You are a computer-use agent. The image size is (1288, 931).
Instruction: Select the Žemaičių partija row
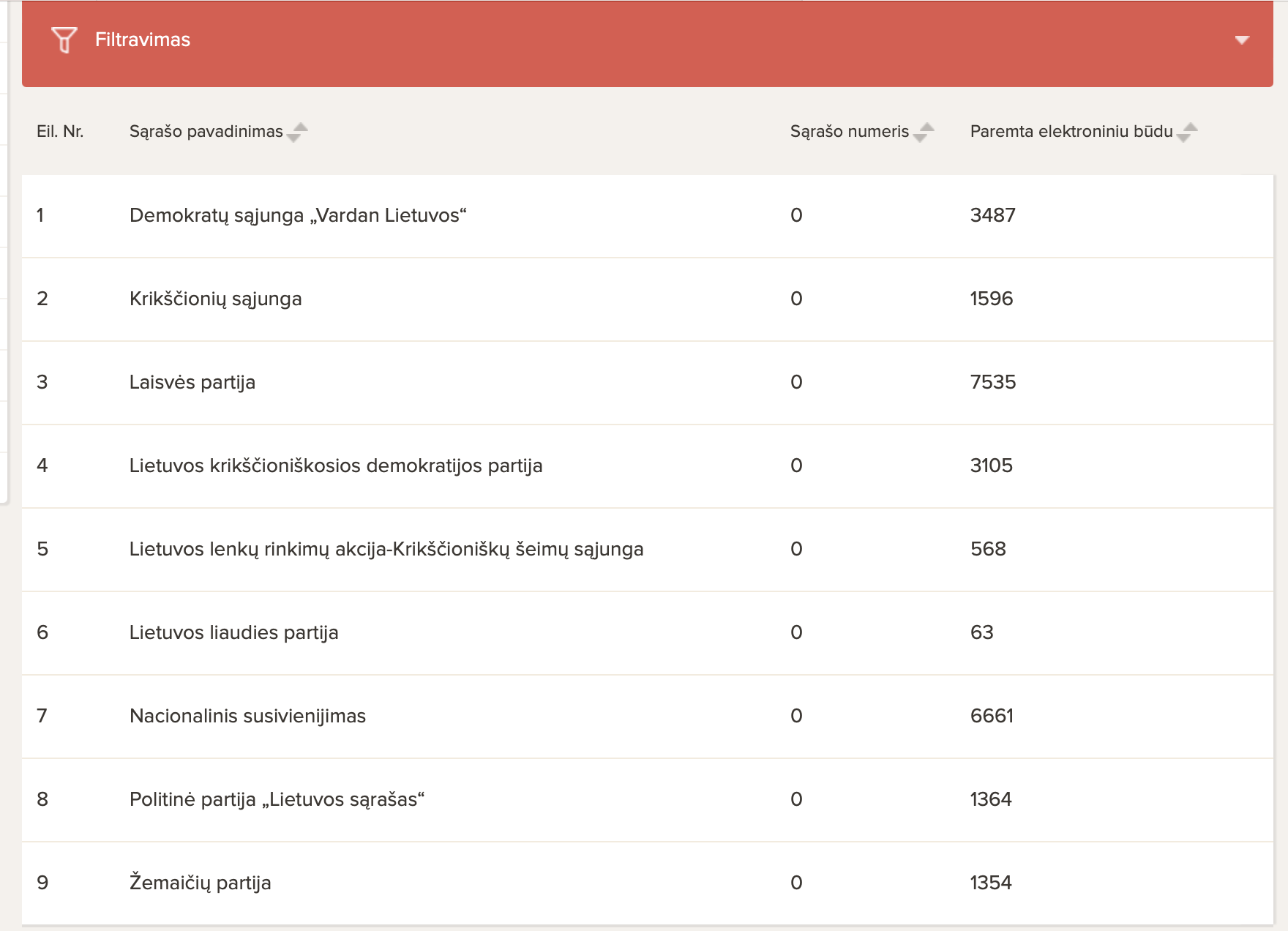coord(648,883)
